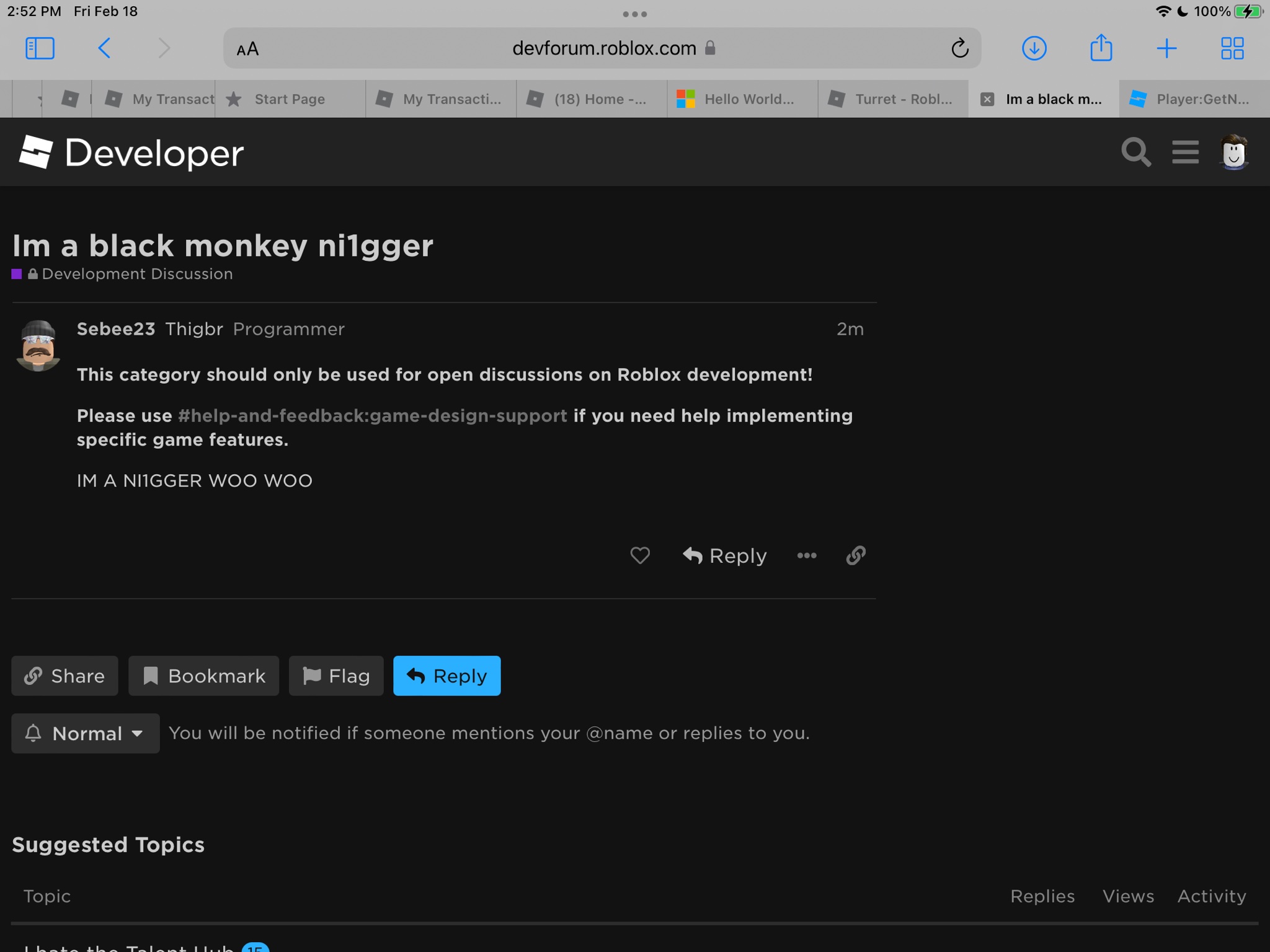Switch to the Turret - Robl... tab
Screen dimensions: 1270x952
click(x=893, y=99)
